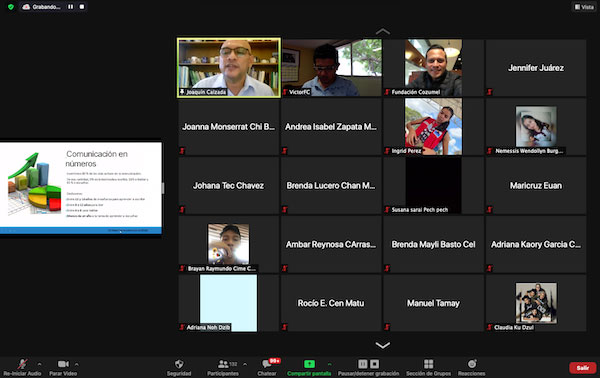This screenshot has width=600, height=378.
Task: Select Johana Tec Chavez tile
Action: click(229, 186)
